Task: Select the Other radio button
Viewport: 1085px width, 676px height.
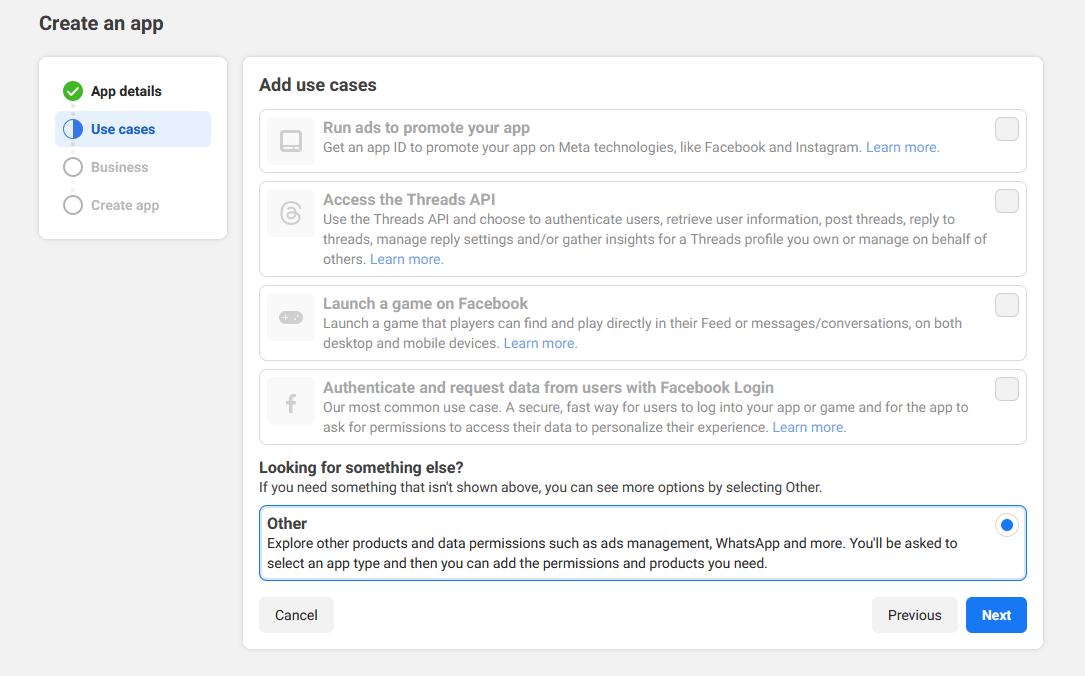Action: point(1007,525)
